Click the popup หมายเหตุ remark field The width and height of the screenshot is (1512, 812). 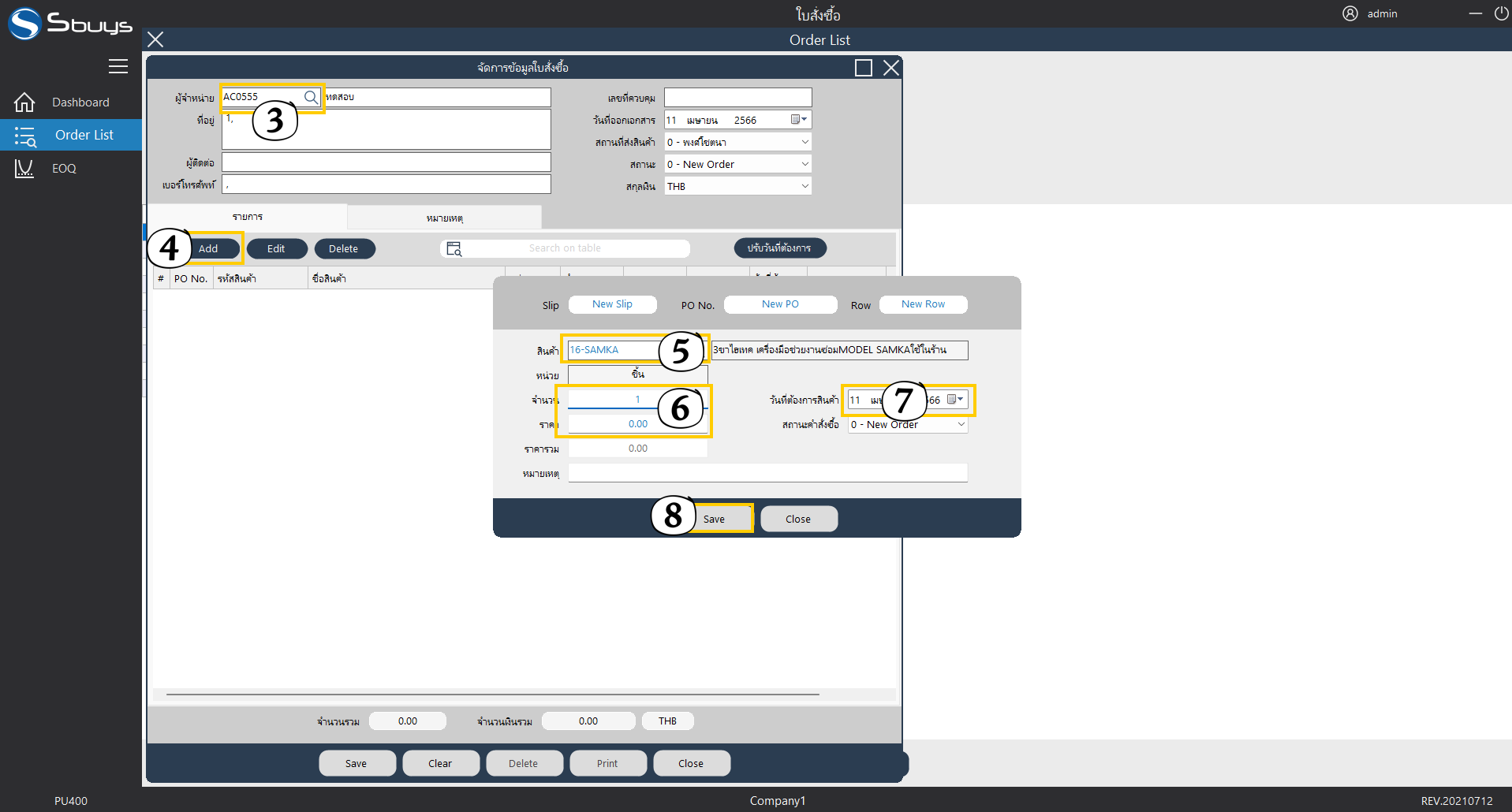click(767, 473)
